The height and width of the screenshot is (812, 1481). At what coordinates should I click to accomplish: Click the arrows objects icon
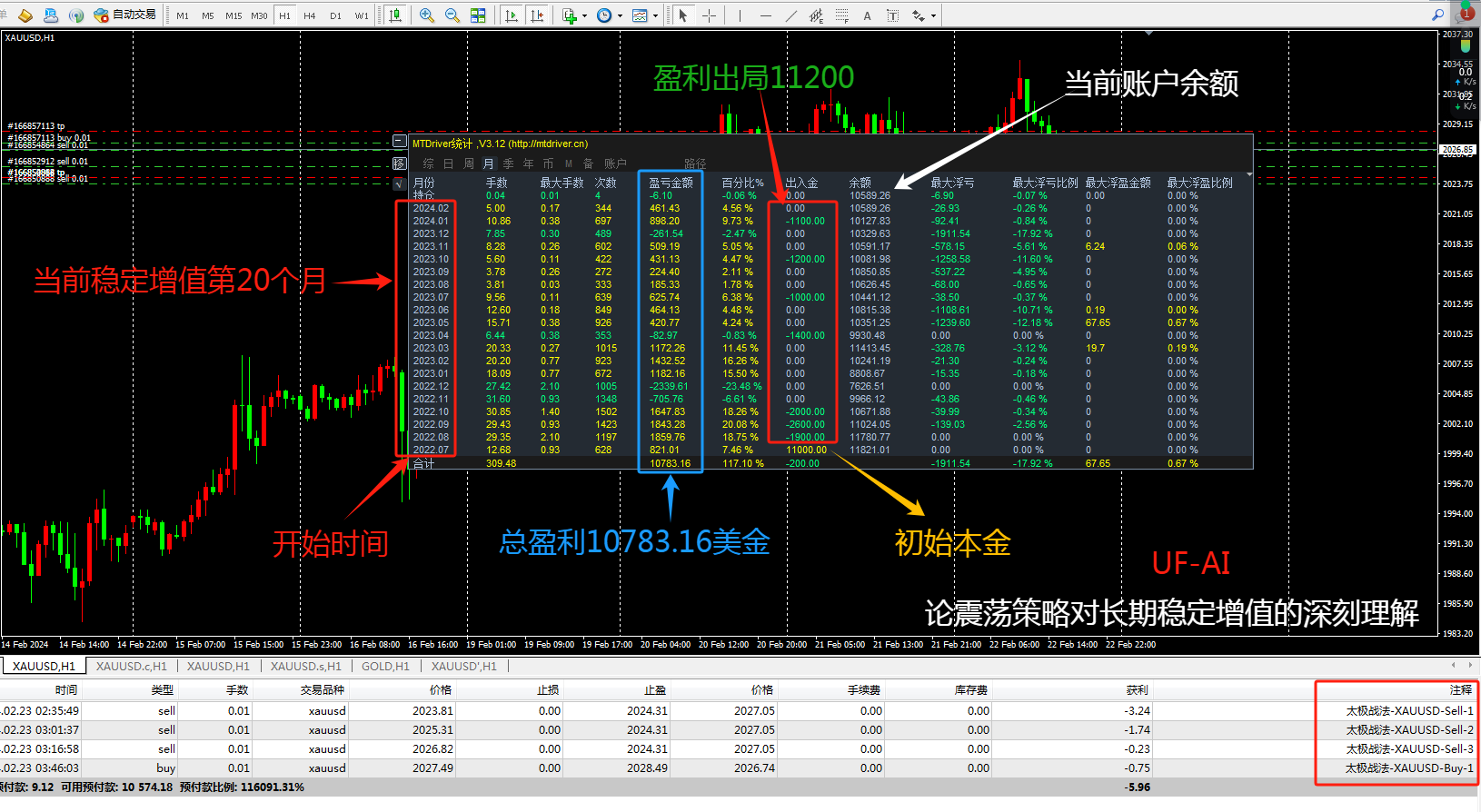coord(919,15)
